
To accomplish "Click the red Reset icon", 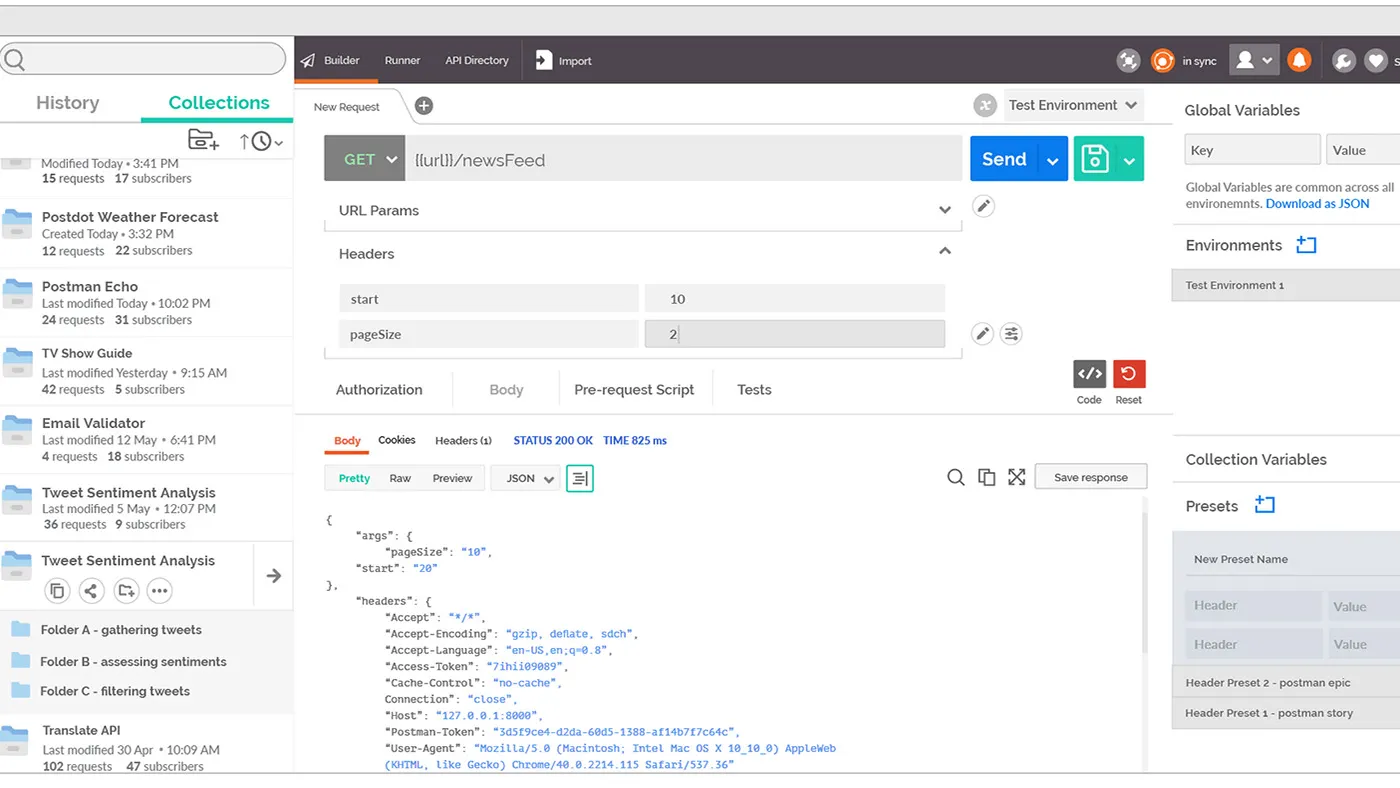I will pyautogui.click(x=1128, y=374).
